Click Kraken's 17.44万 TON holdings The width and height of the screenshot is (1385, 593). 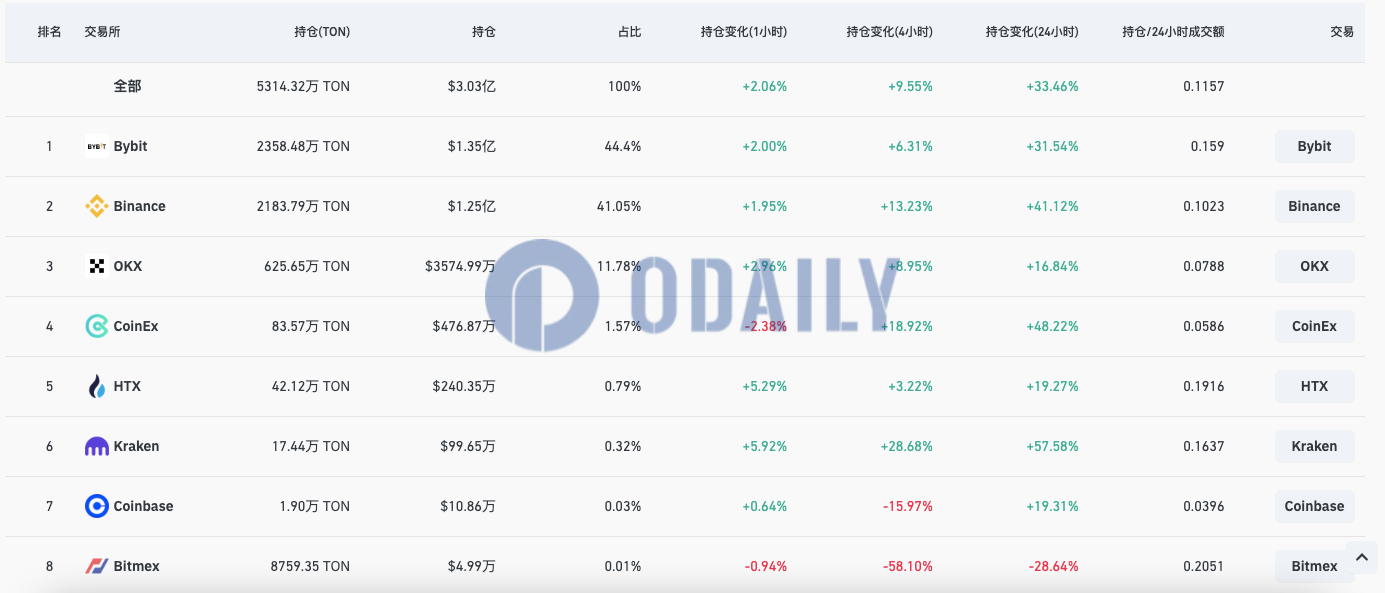coord(311,446)
